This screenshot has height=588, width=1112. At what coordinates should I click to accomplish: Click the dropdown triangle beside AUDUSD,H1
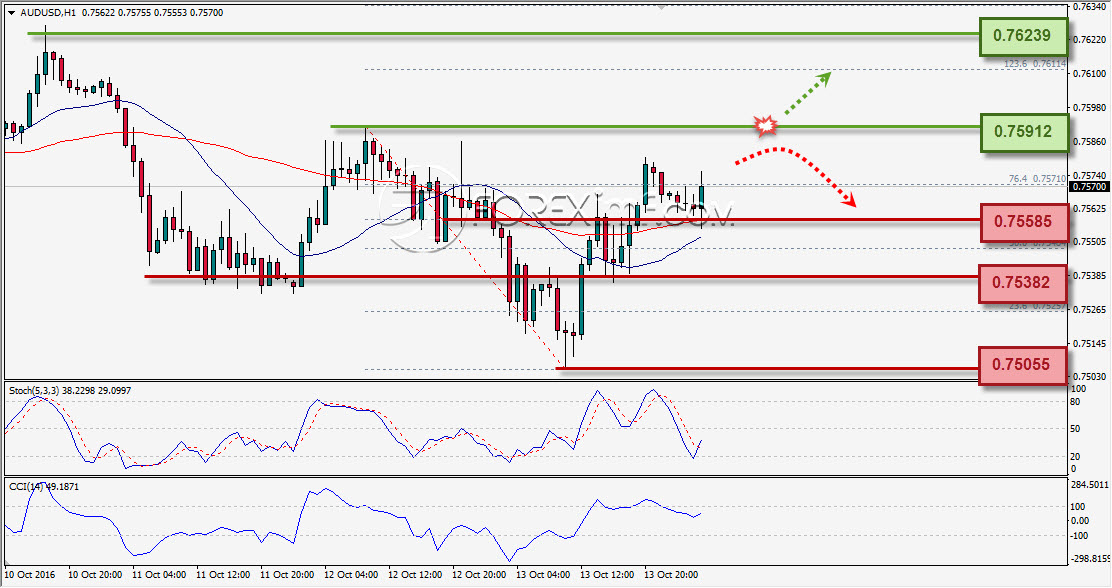(11, 13)
